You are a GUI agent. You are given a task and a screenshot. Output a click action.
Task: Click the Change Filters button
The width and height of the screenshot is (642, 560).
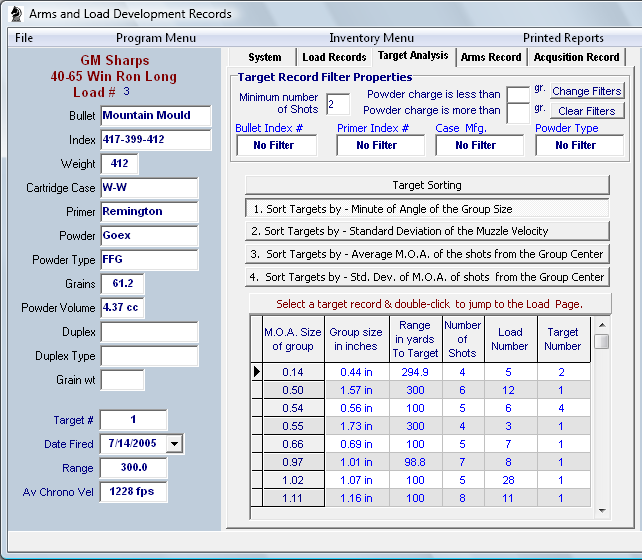point(587,91)
